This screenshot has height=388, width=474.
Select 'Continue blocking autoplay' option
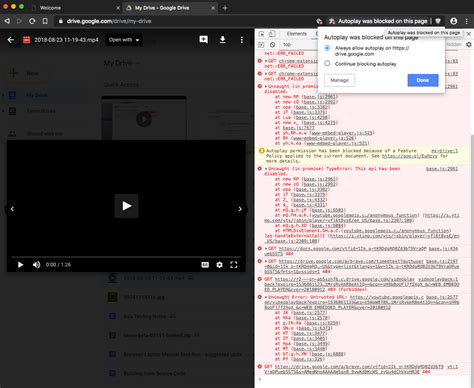327,63
